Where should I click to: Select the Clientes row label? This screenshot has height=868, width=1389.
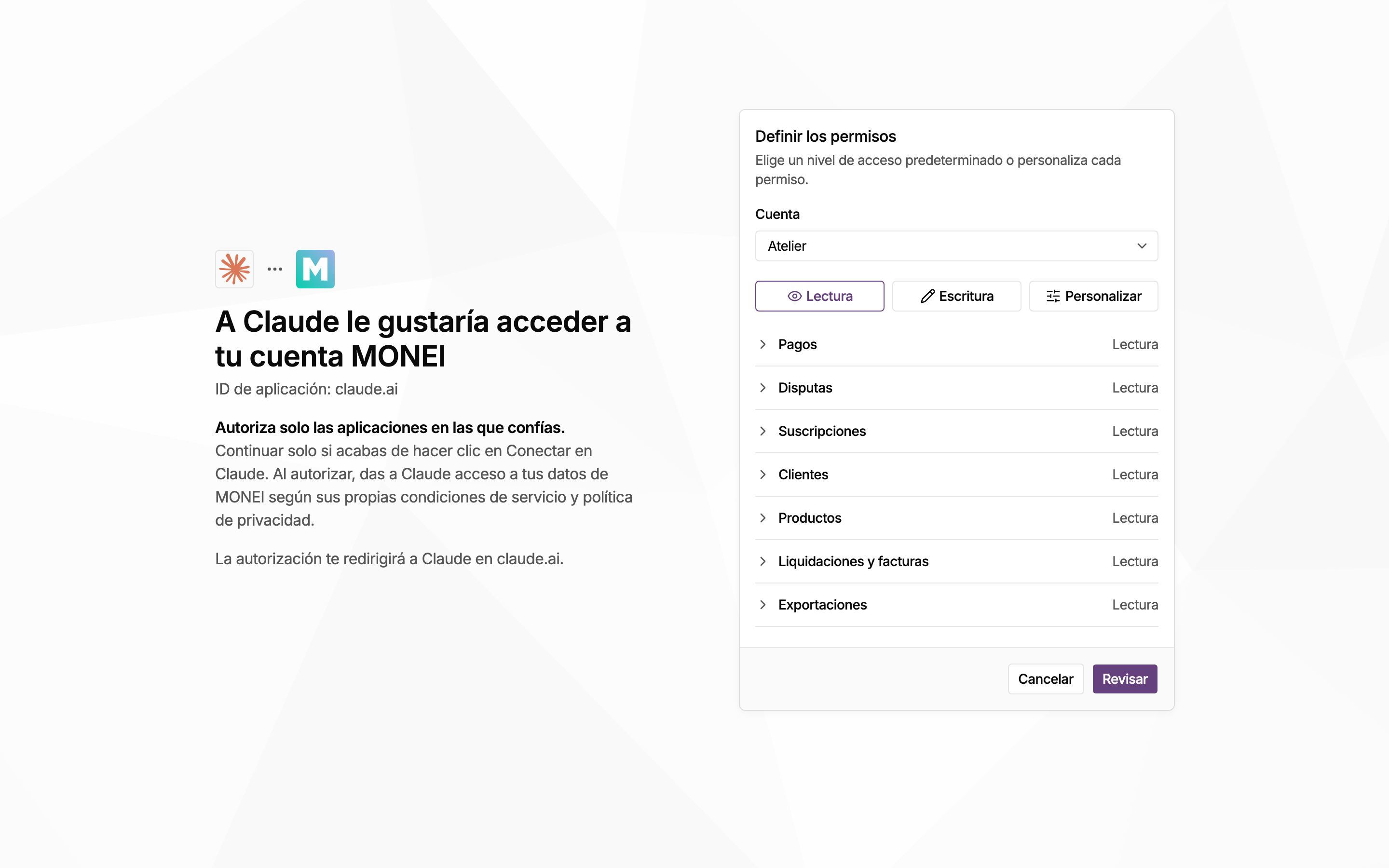coord(803,475)
